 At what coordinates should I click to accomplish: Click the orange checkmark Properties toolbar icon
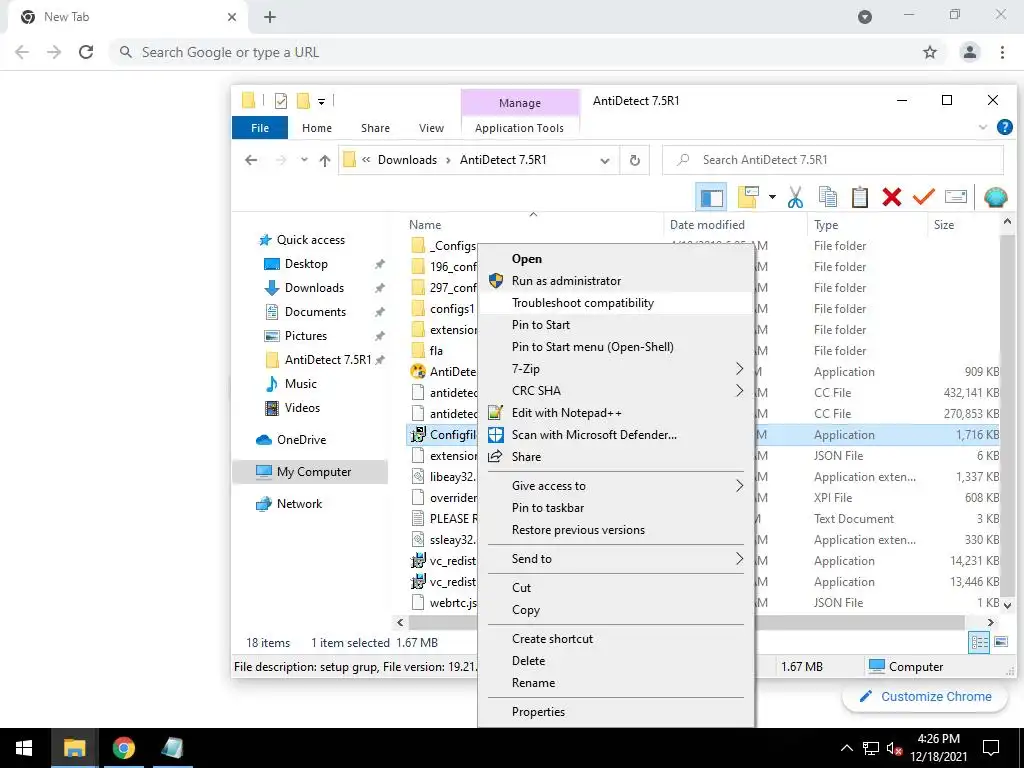[x=923, y=197]
